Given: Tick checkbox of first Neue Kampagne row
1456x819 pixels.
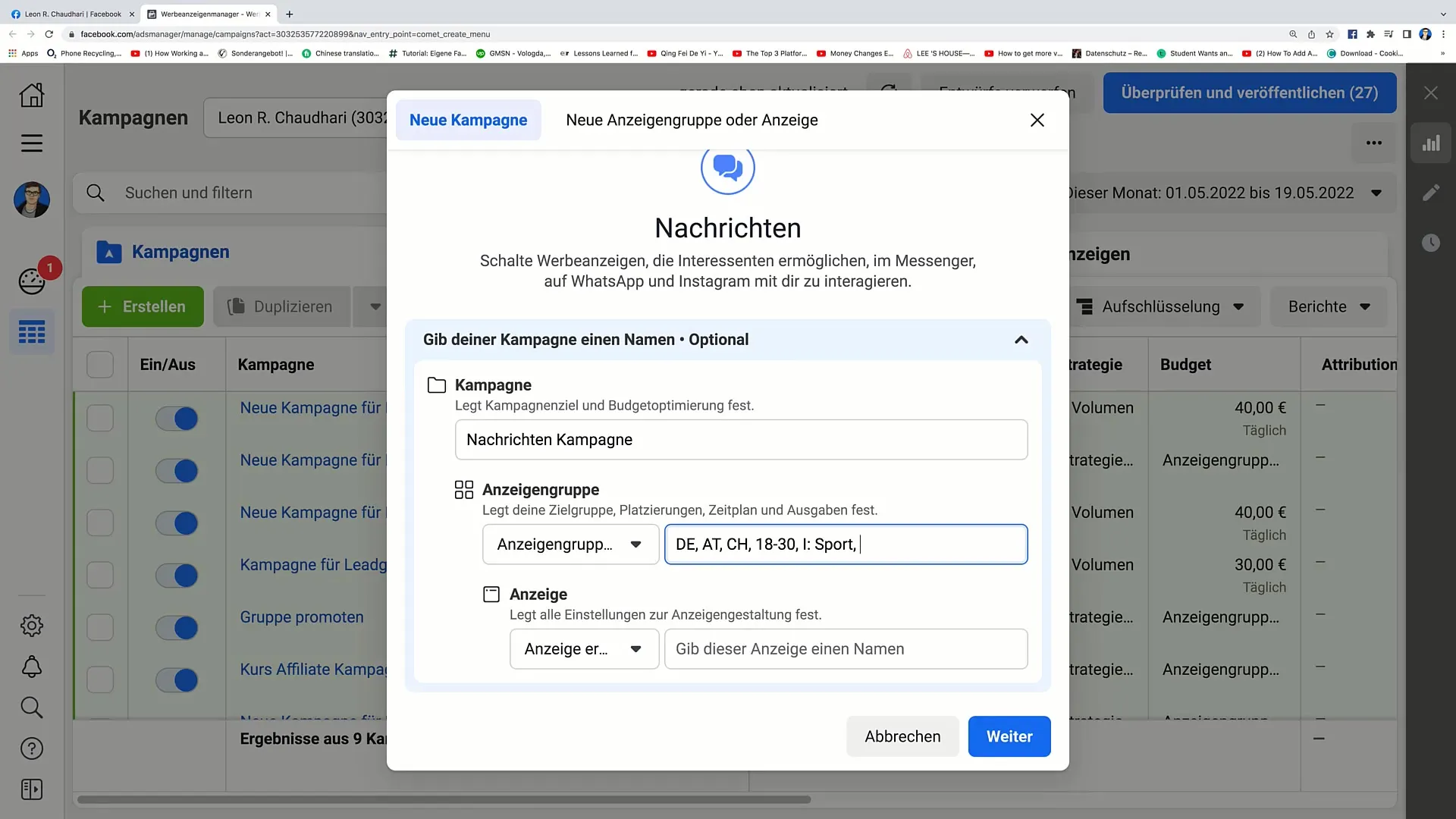Looking at the screenshot, I should click(x=100, y=418).
